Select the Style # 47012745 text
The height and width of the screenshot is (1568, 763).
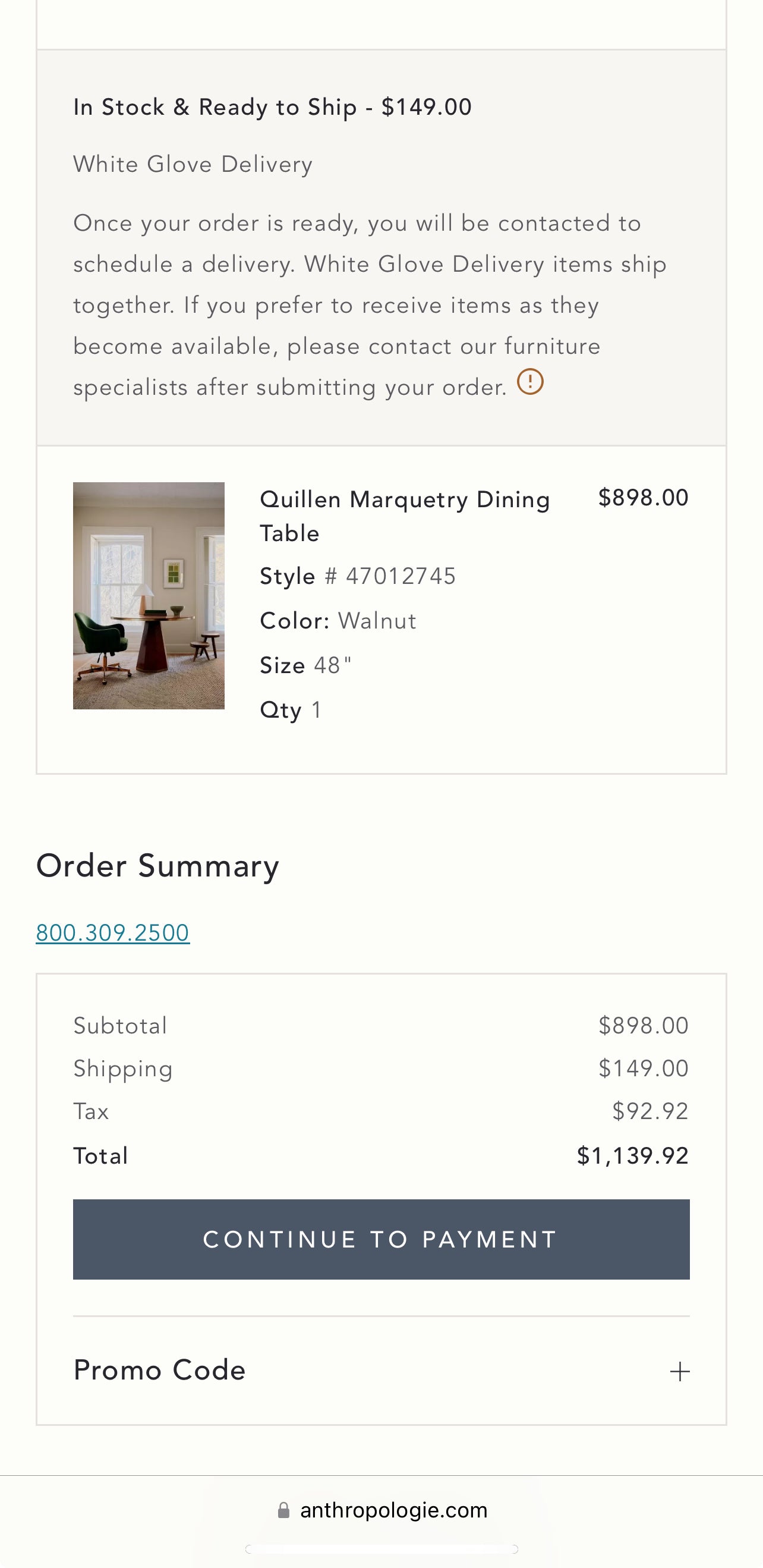pyautogui.click(x=358, y=576)
